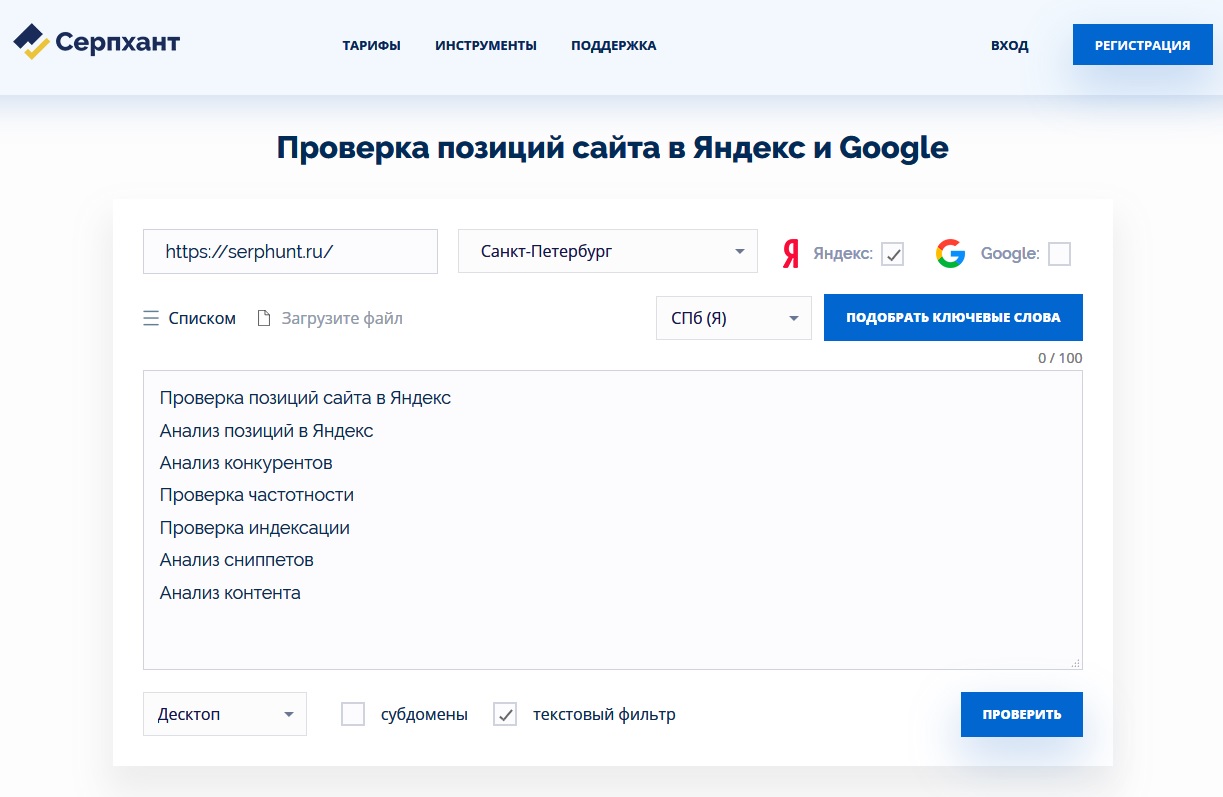
Task: Click the субдомены label text
Action: [x=424, y=714]
